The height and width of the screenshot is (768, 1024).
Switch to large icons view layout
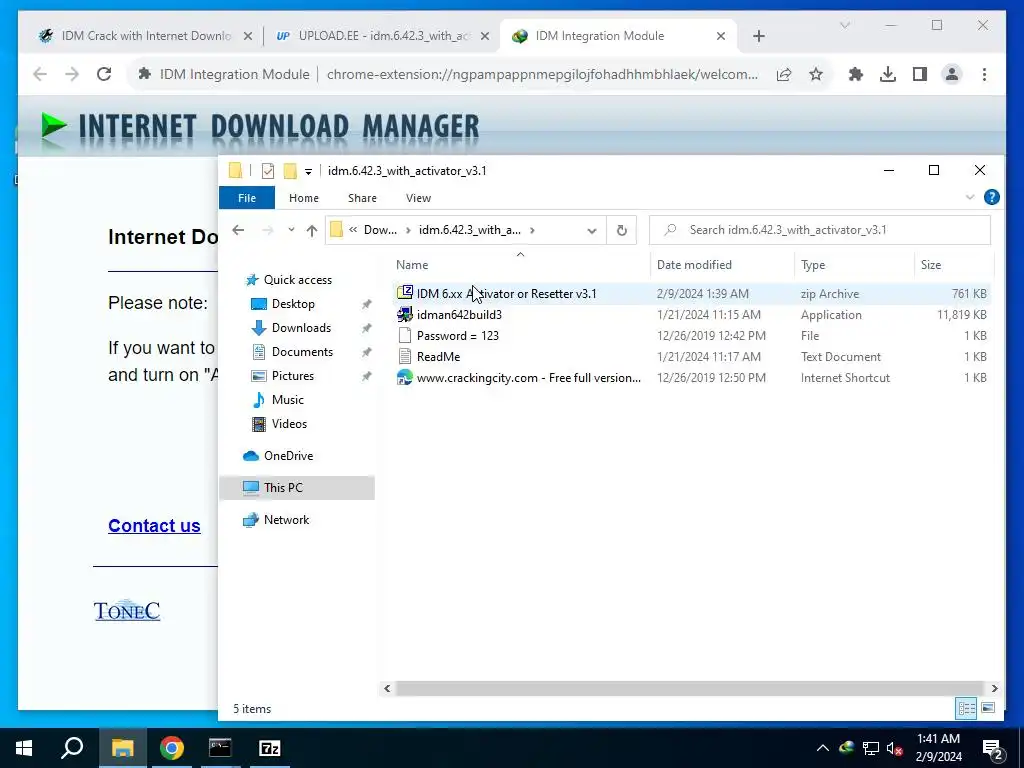[988, 708]
